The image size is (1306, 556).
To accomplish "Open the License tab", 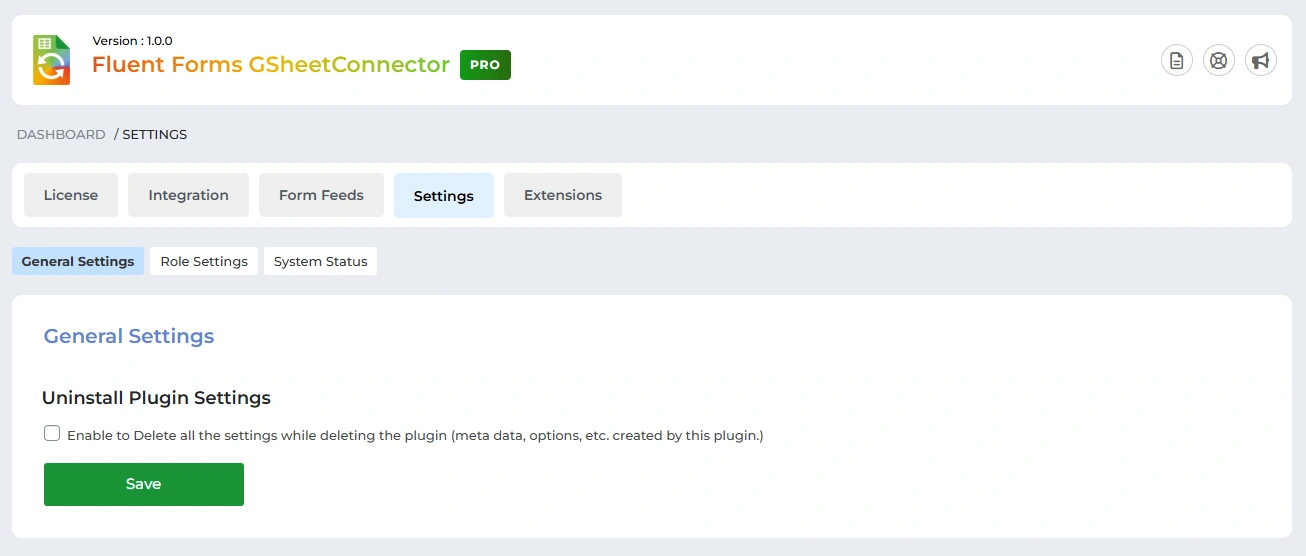I will (x=71, y=195).
